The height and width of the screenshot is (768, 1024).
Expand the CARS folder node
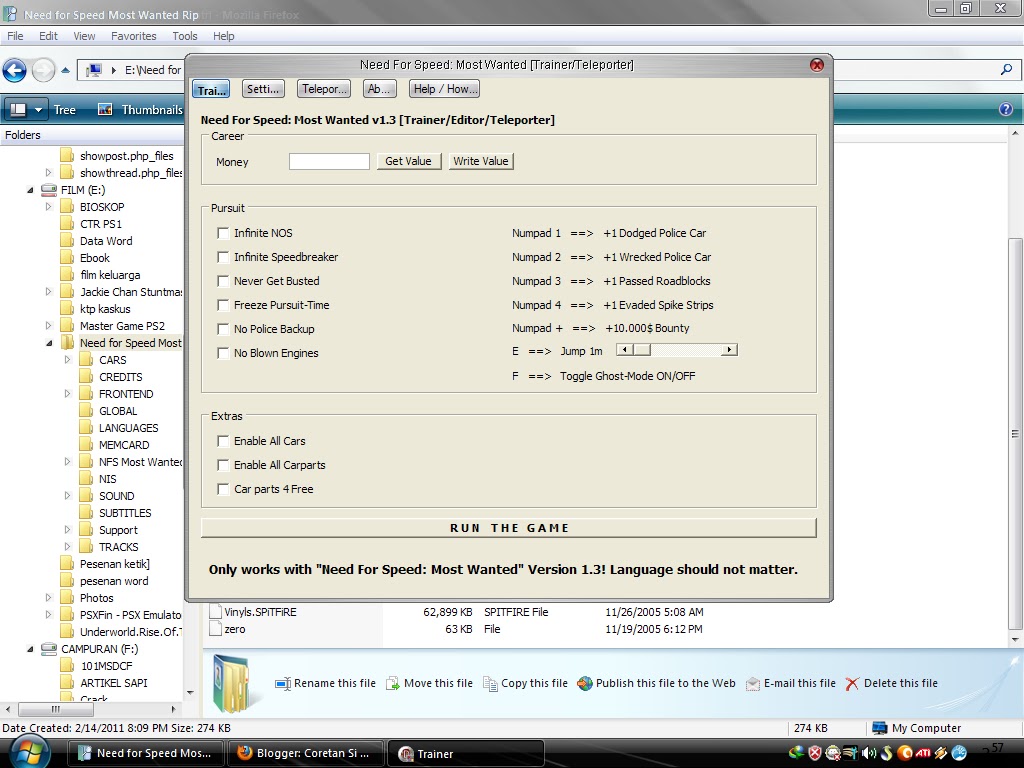67,360
